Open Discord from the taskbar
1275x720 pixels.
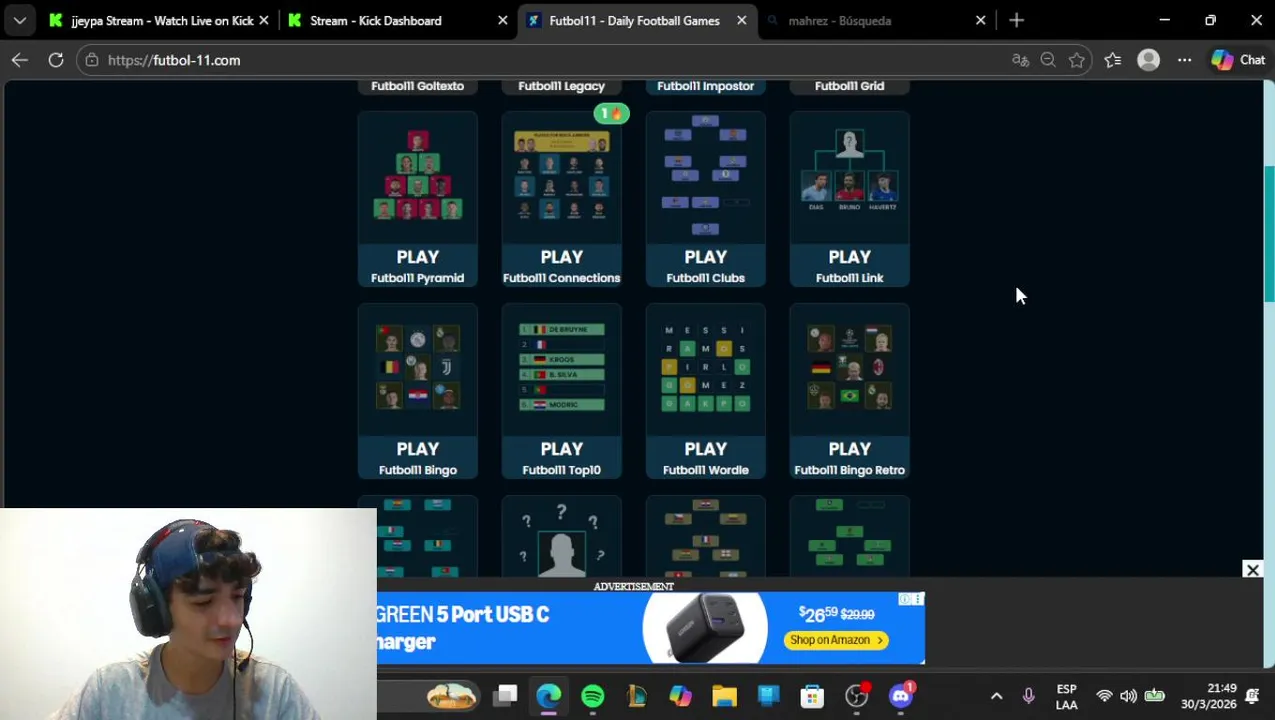pos(900,696)
